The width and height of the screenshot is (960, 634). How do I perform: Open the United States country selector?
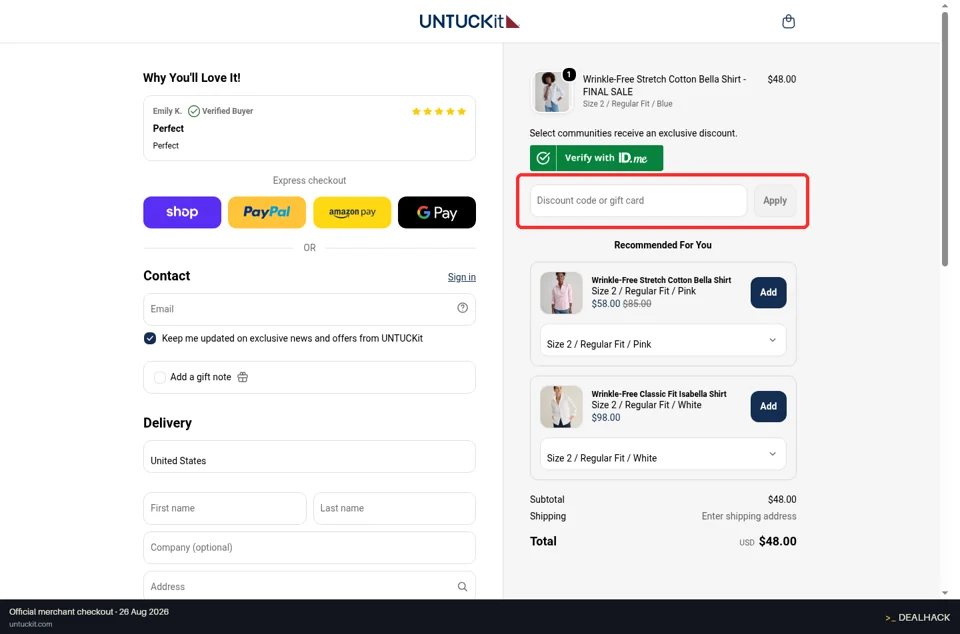[x=309, y=457]
